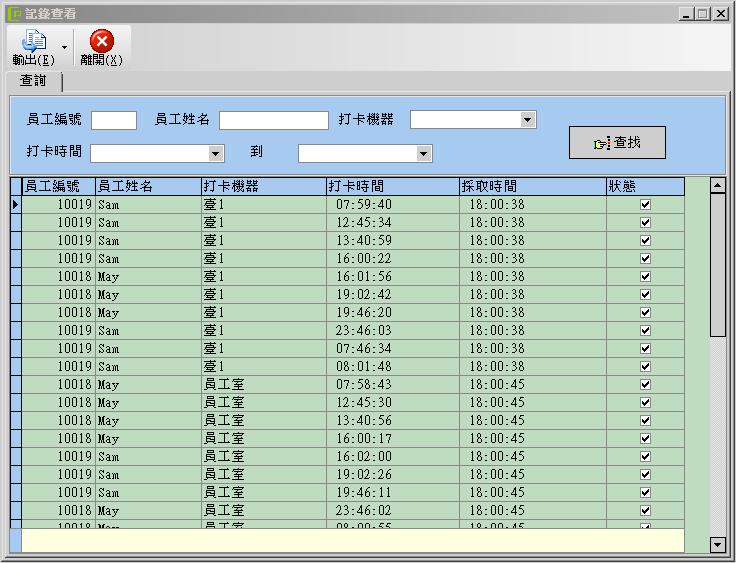This screenshot has height=563, width=736.
Task: Click the vertical scrollbar thumb
Action: pos(717,265)
